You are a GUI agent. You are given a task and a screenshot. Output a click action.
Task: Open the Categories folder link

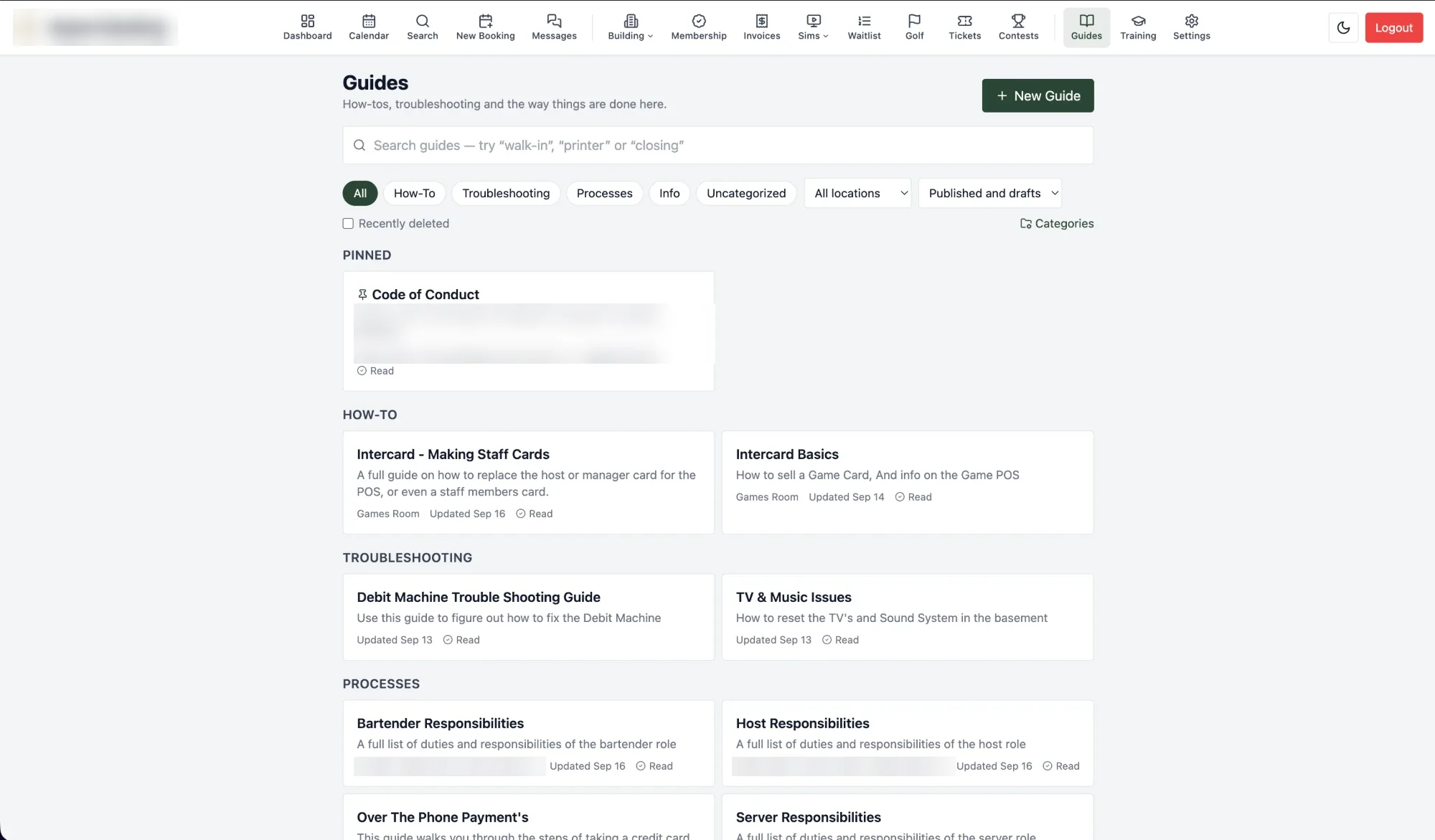(1057, 224)
